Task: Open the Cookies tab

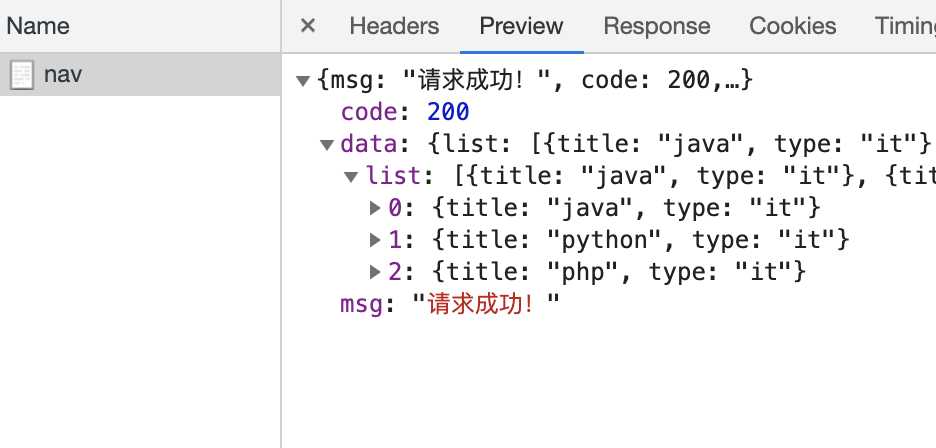Action: [792, 26]
